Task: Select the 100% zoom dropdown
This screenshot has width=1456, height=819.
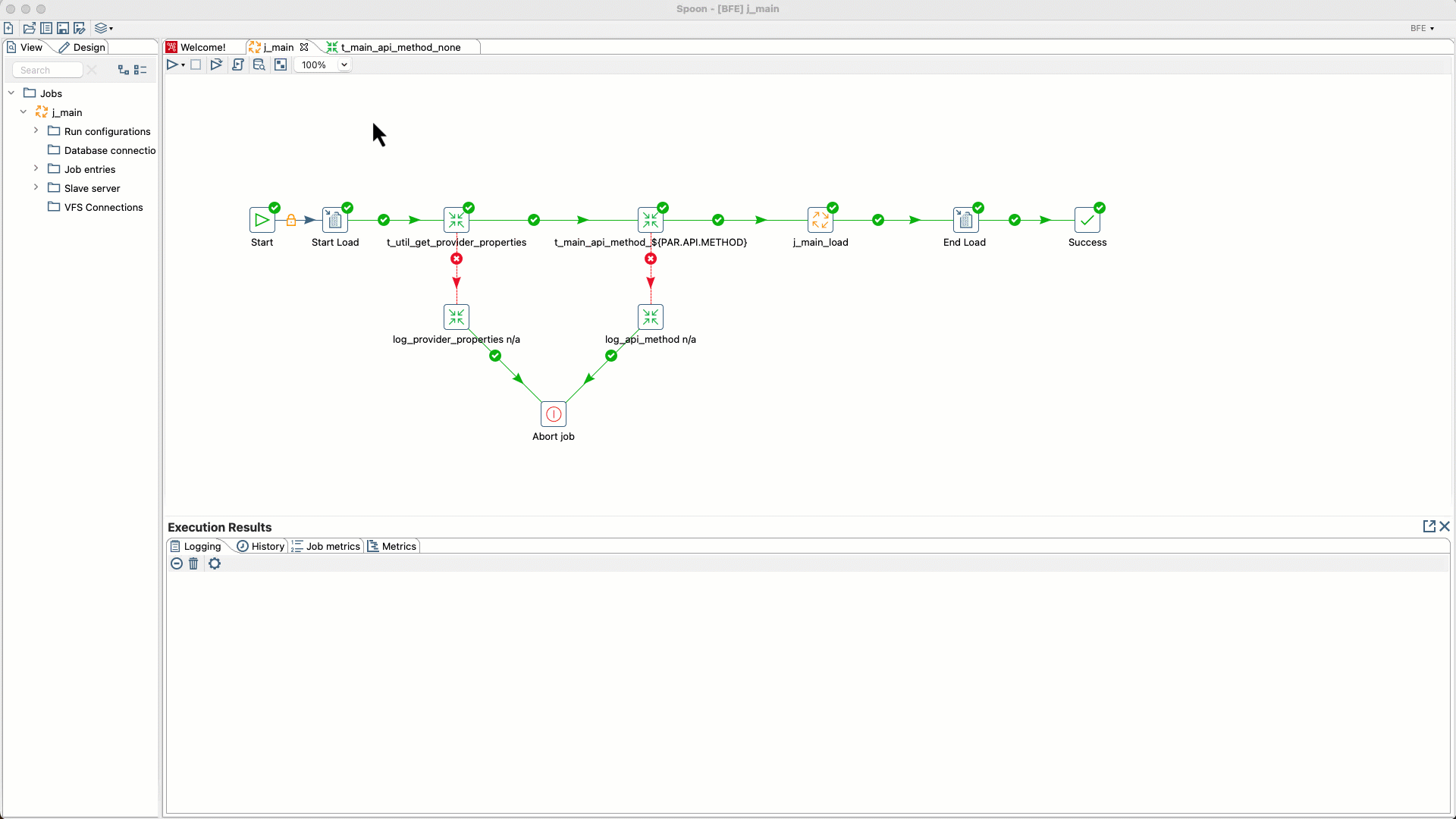Action: click(323, 64)
